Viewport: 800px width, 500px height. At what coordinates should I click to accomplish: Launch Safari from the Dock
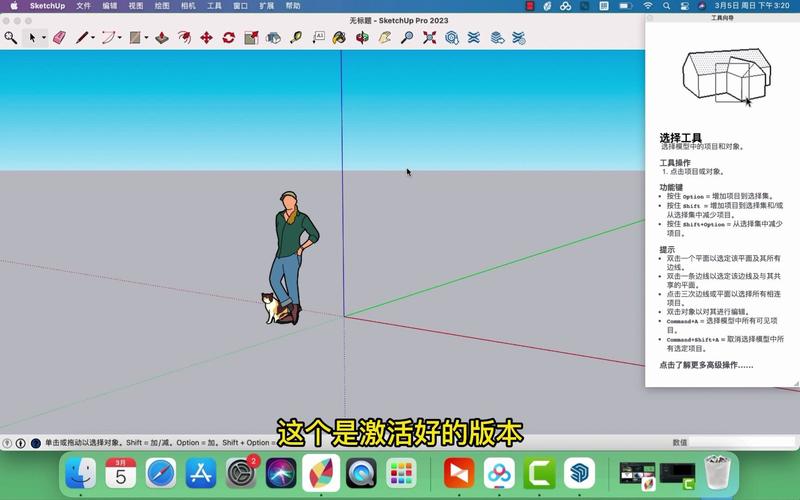tap(161, 473)
